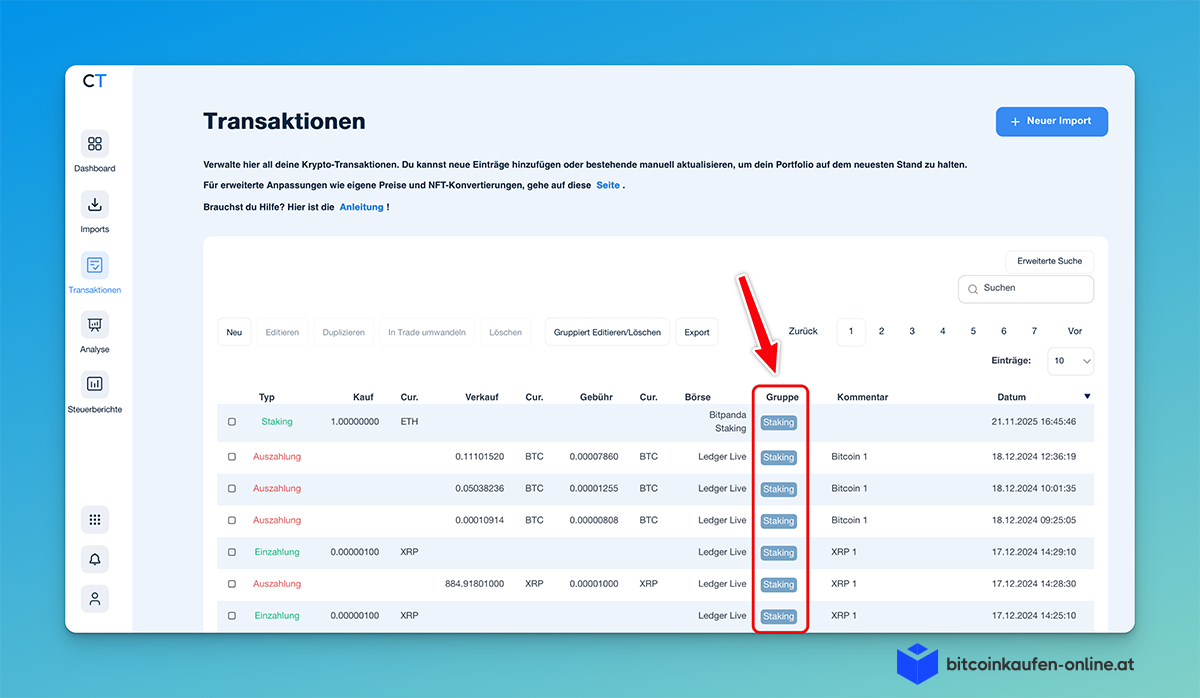Click the magnifier icon in Suchen field

[973, 289]
